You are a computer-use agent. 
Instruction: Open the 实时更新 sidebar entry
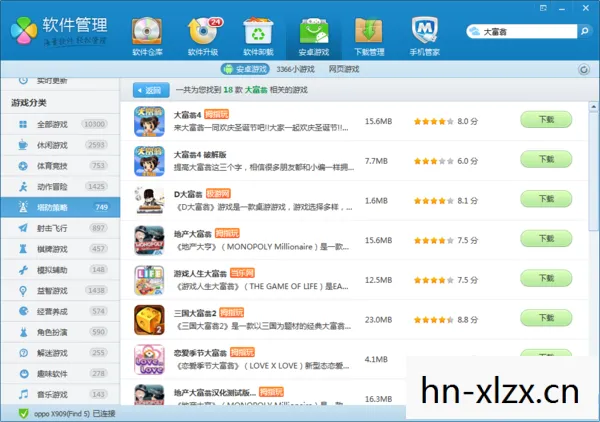pos(60,81)
